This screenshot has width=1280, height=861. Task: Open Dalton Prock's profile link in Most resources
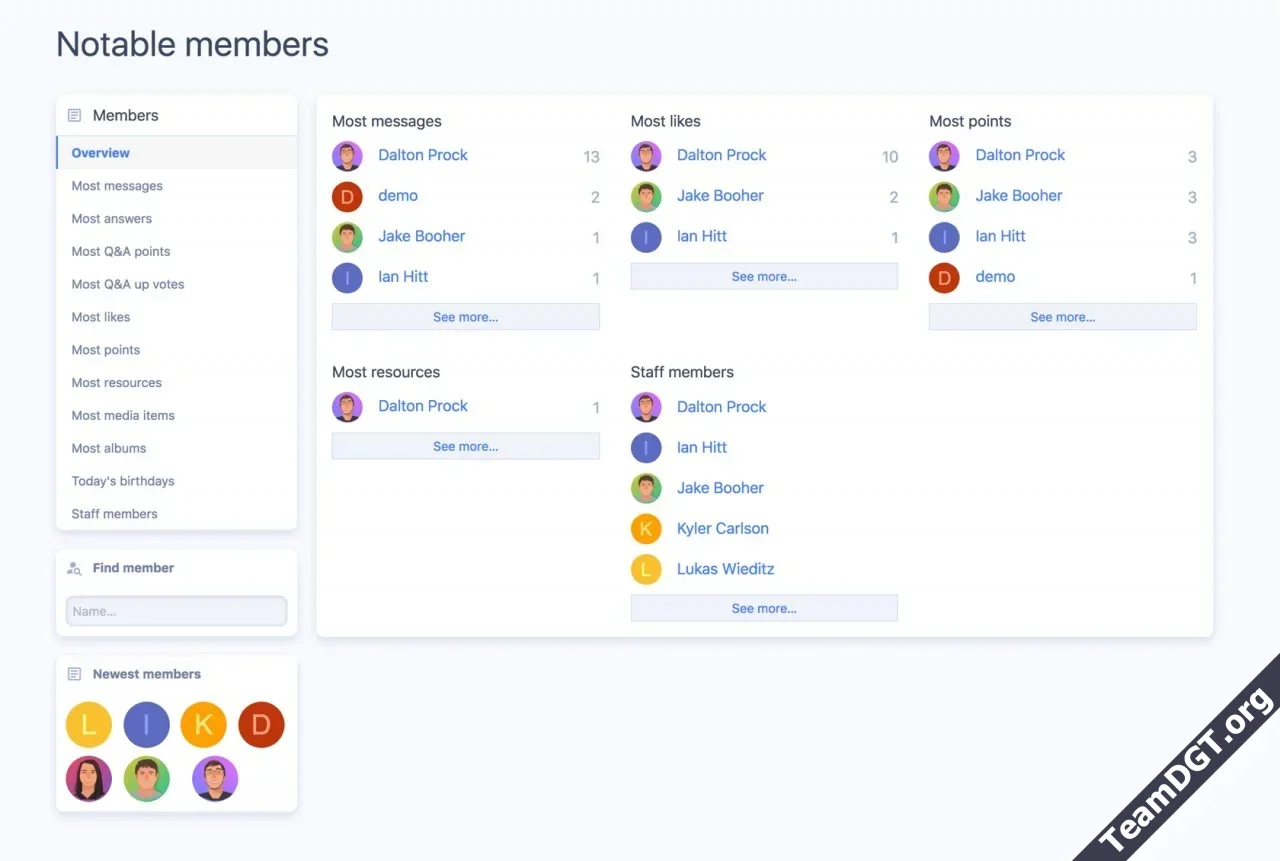(x=423, y=406)
